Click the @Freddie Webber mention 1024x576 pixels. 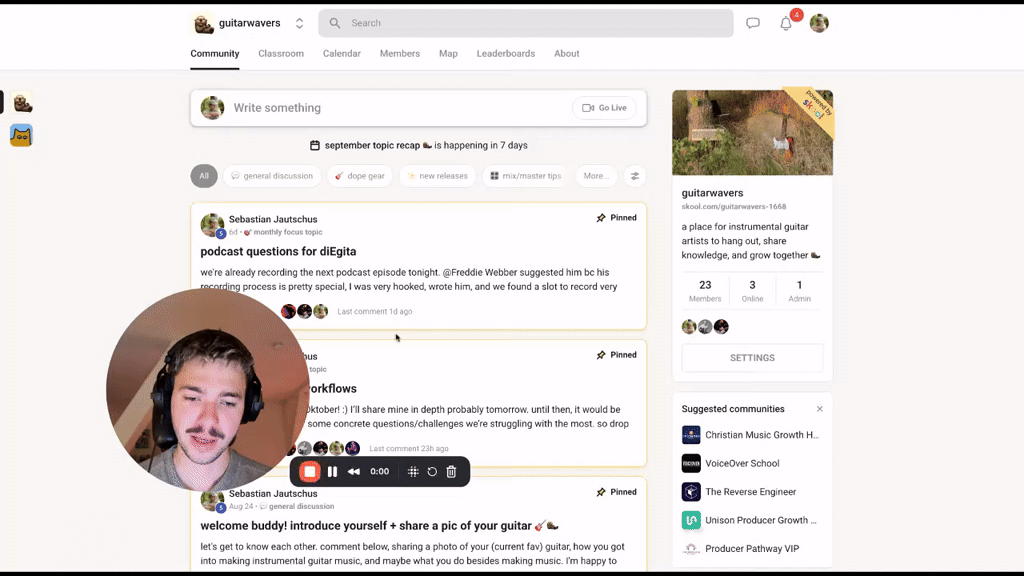pyautogui.click(x=481, y=272)
